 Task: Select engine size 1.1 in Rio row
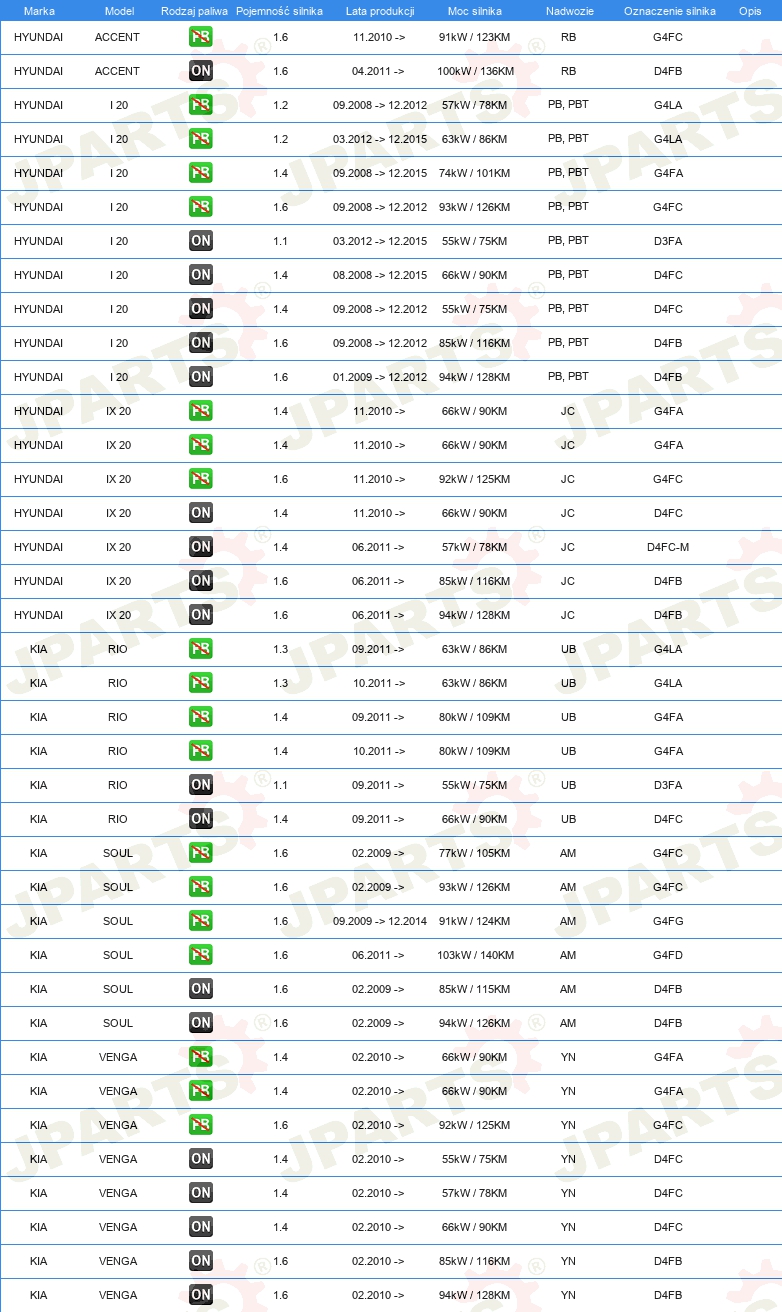pos(280,785)
